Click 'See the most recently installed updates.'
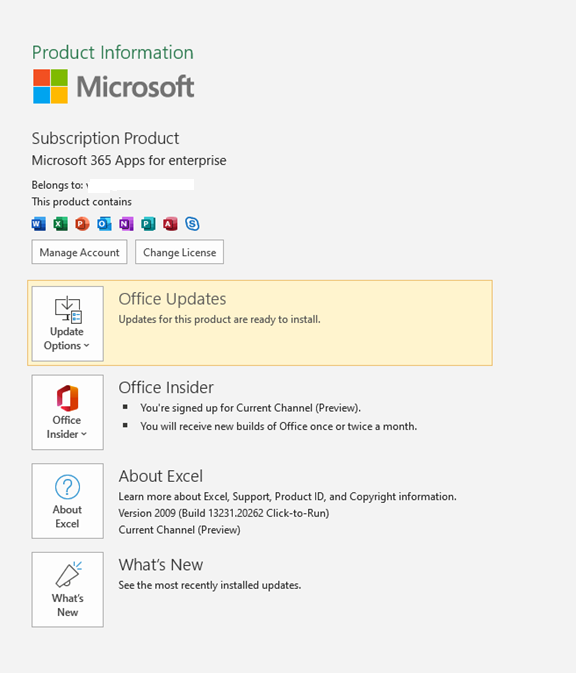This screenshot has width=576, height=673. [x=210, y=585]
